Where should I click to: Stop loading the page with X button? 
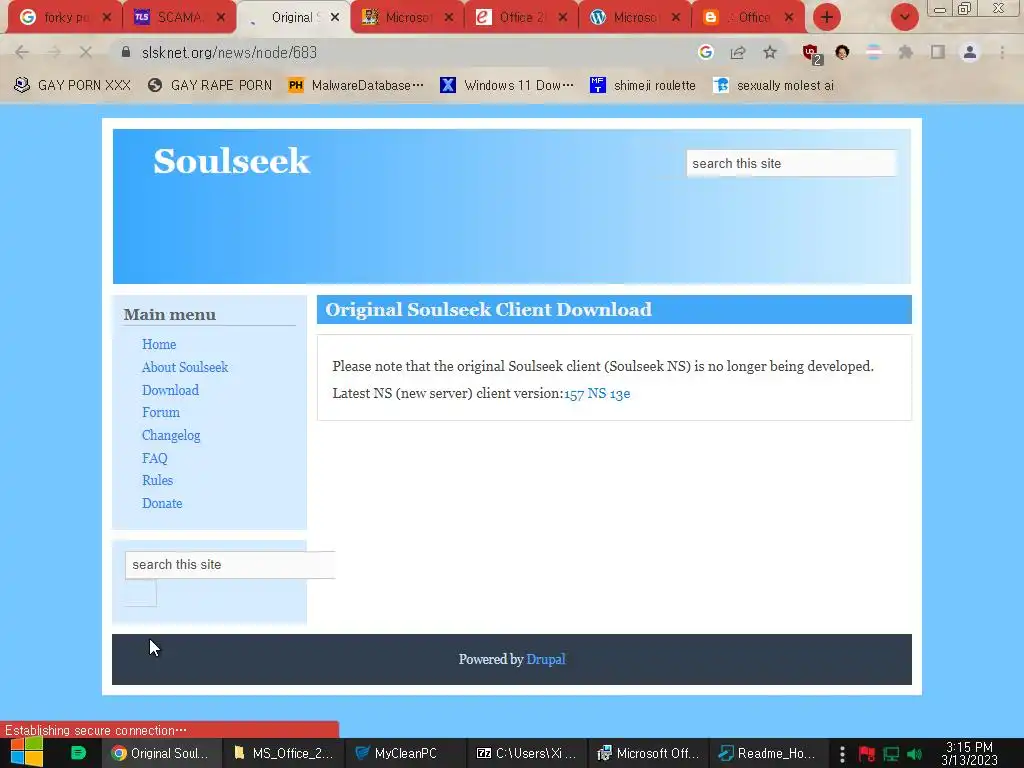tap(86, 52)
